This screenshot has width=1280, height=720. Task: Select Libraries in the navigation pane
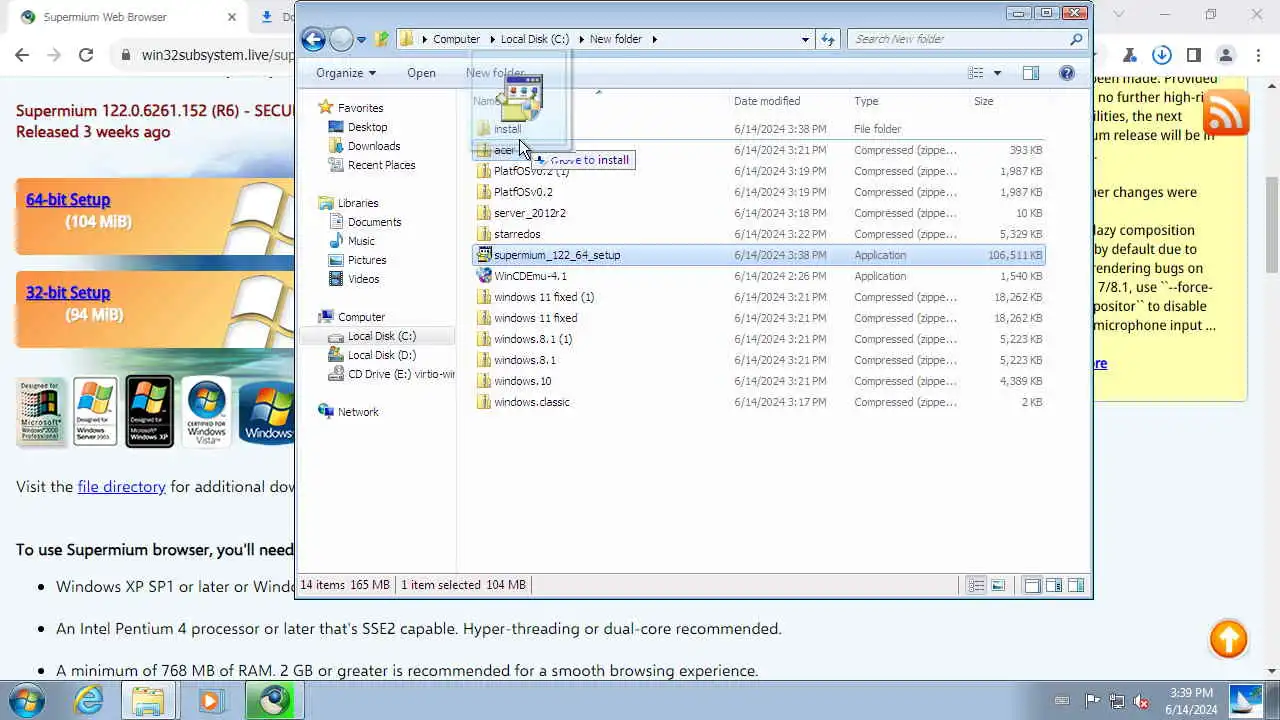pyautogui.click(x=358, y=203)
